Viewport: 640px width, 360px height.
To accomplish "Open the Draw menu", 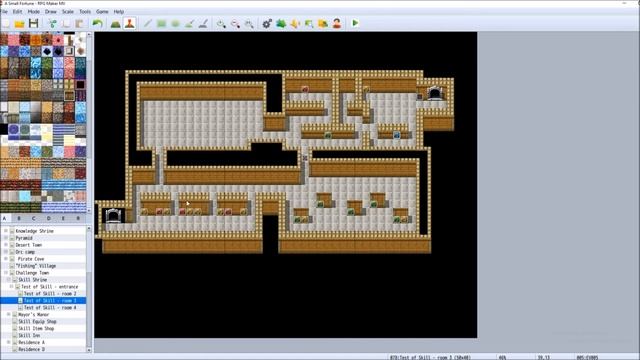I will click(x=51, y=12).
